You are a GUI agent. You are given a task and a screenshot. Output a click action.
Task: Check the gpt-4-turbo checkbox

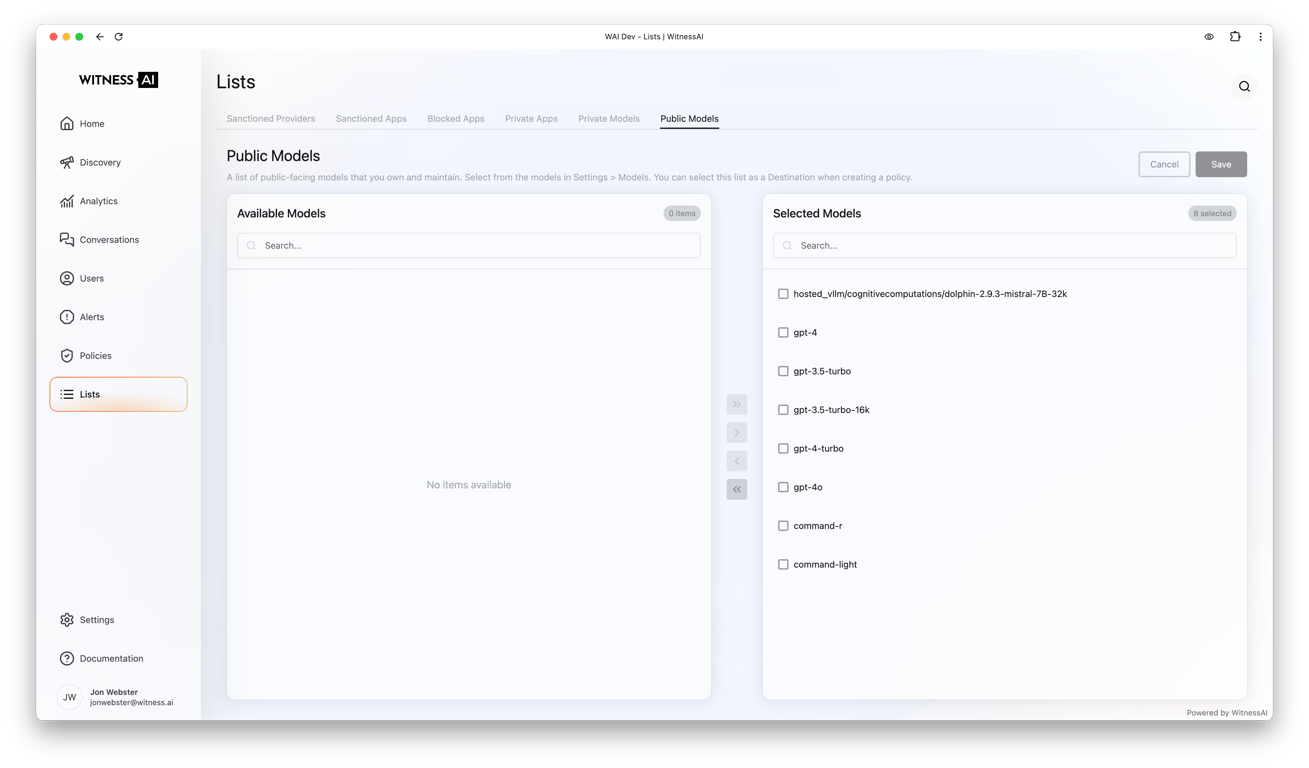coord(783,449)
